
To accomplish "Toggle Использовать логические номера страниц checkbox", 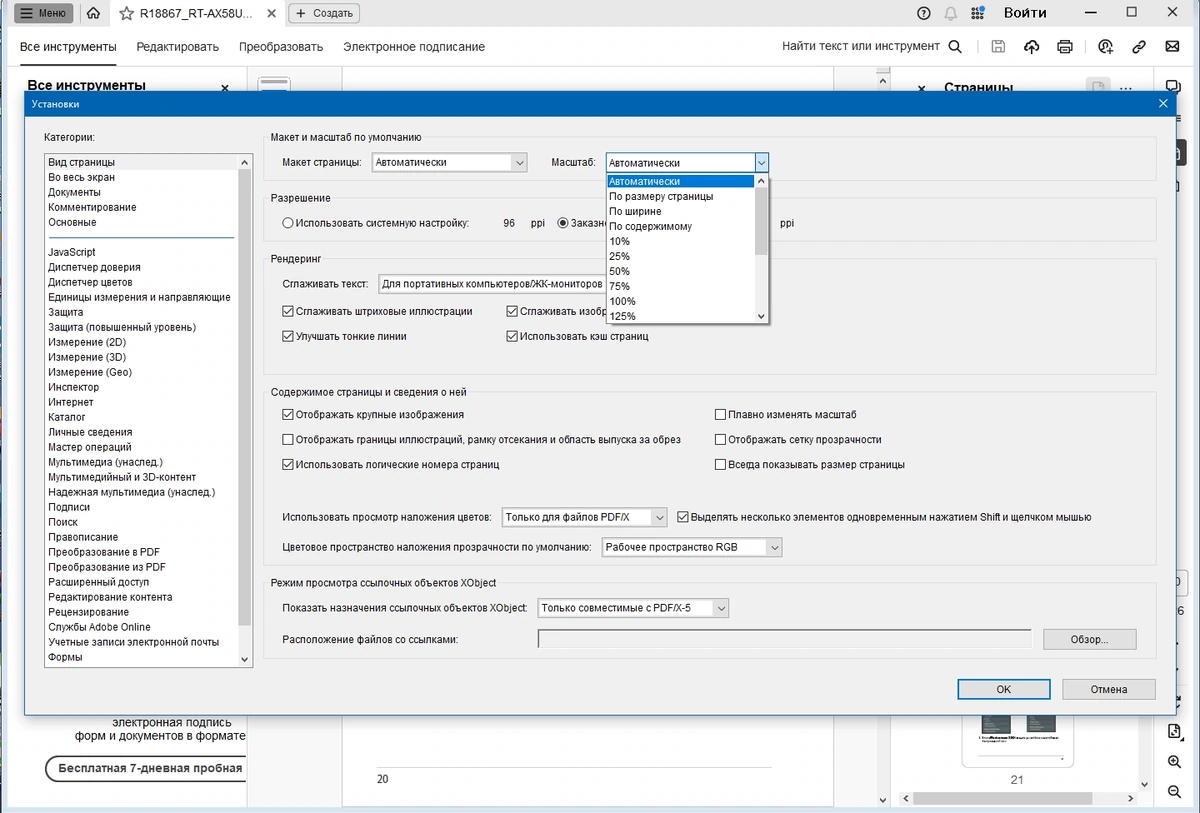I will tap(288, 465).
